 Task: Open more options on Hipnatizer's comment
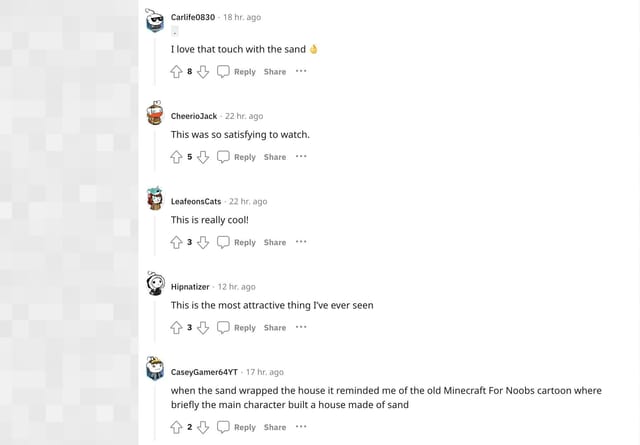[301, 328]
